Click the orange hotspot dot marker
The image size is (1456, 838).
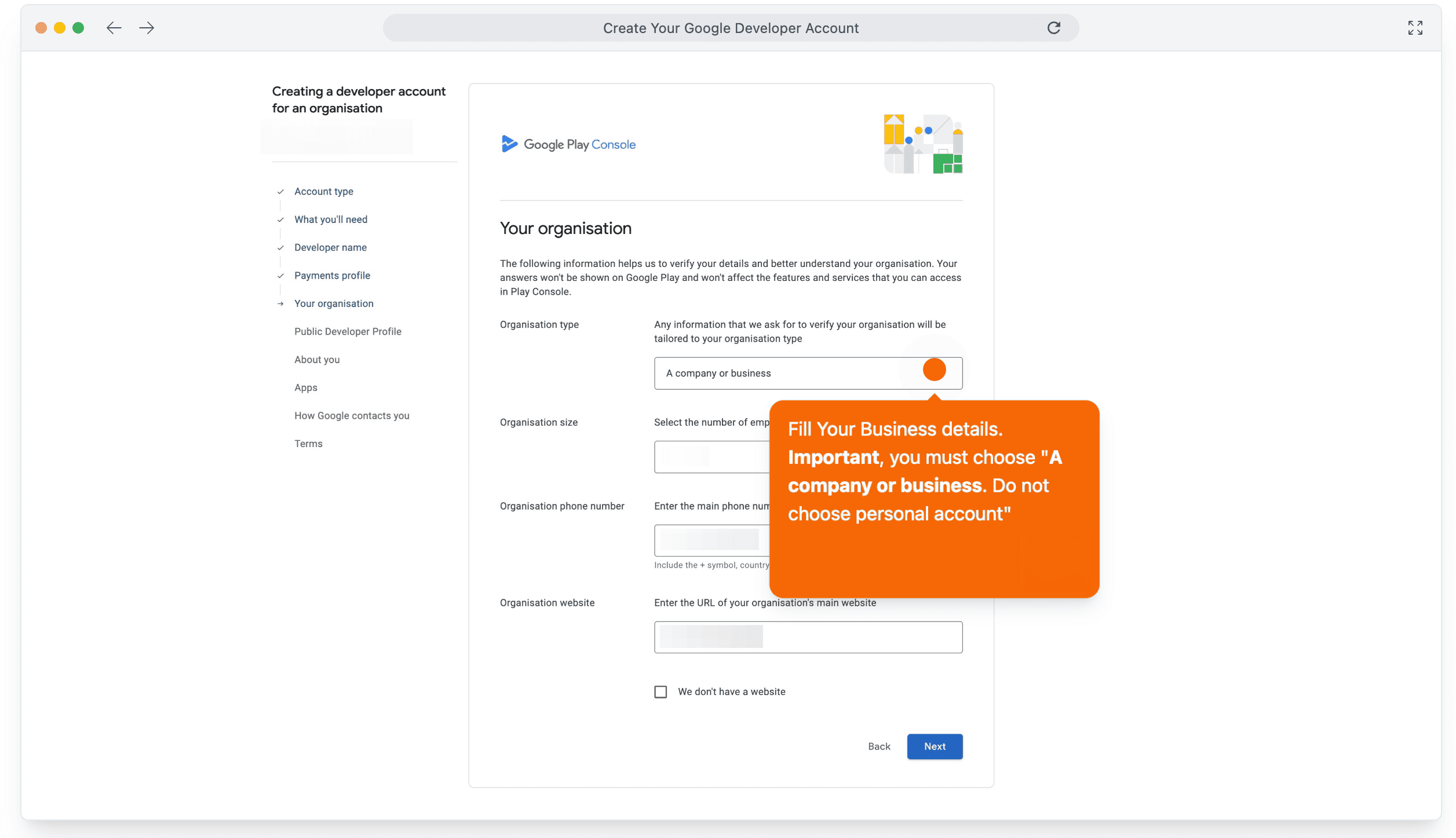[x=934, y=369]
